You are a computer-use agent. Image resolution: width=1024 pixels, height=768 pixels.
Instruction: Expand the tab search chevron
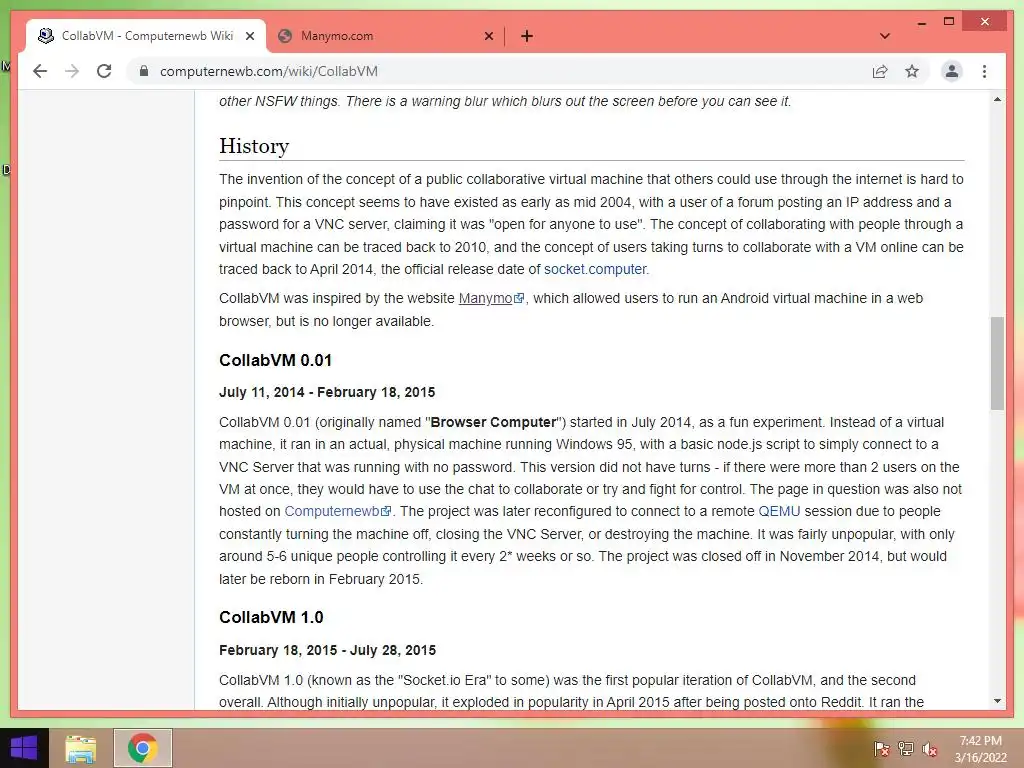(885, 36)
